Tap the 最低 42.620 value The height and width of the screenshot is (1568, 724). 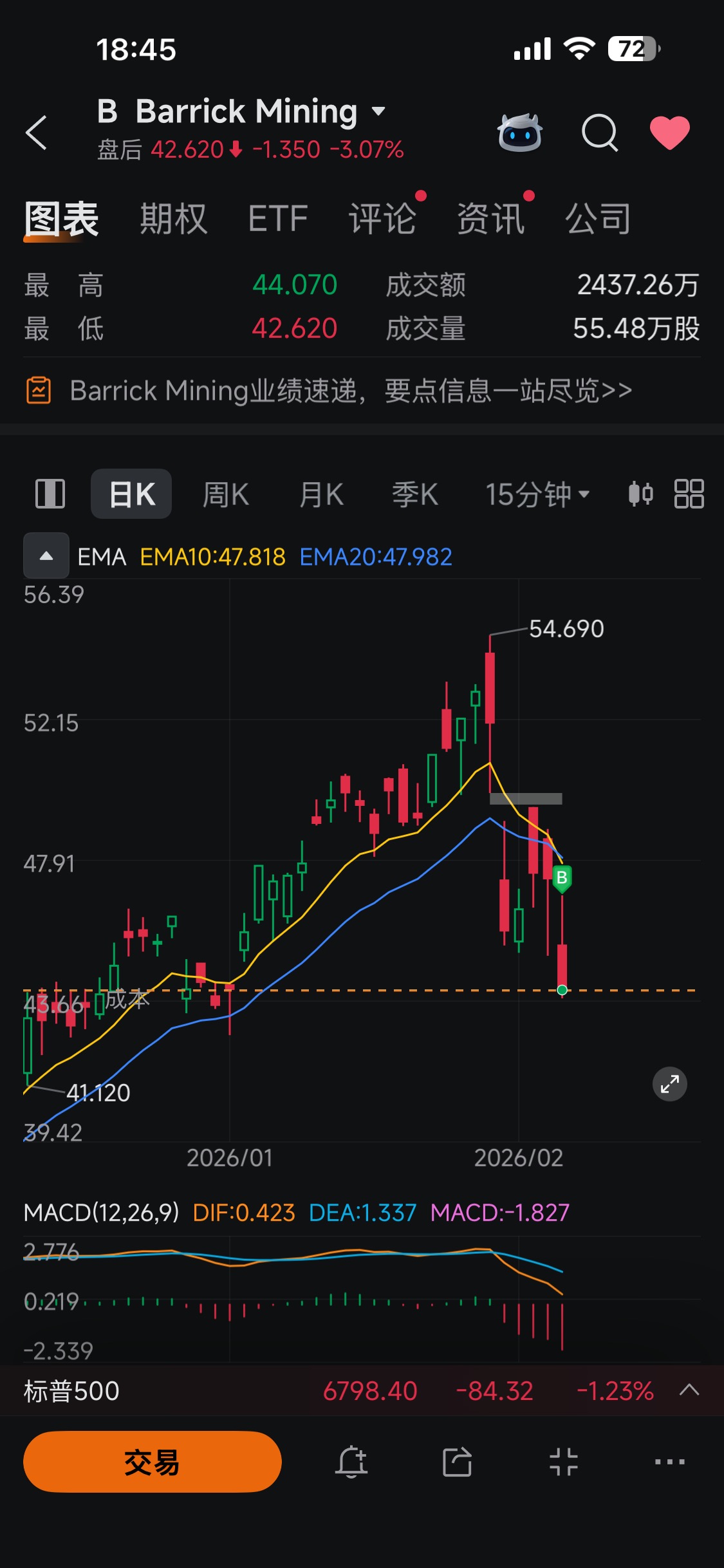coord(295,328)
